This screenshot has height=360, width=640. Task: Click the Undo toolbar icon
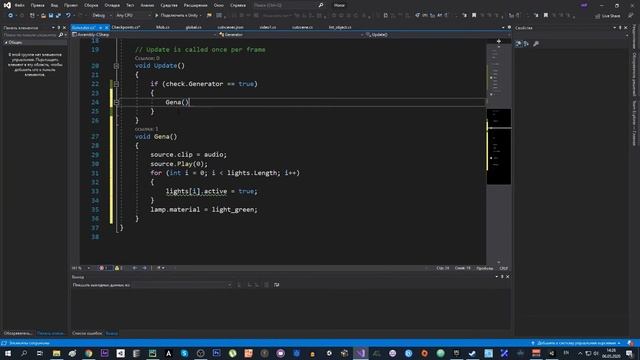[x=68, y=16]
